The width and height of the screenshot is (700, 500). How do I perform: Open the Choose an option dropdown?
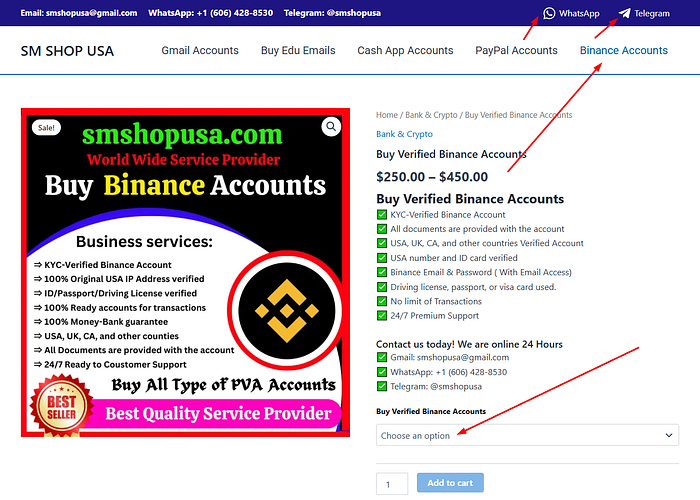pos(527,435)
